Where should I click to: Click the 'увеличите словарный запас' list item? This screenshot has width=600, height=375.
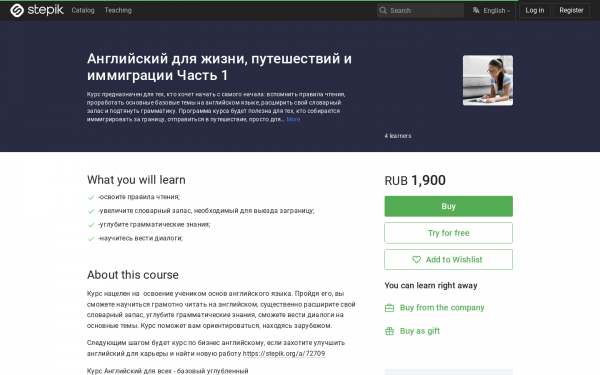206,211
